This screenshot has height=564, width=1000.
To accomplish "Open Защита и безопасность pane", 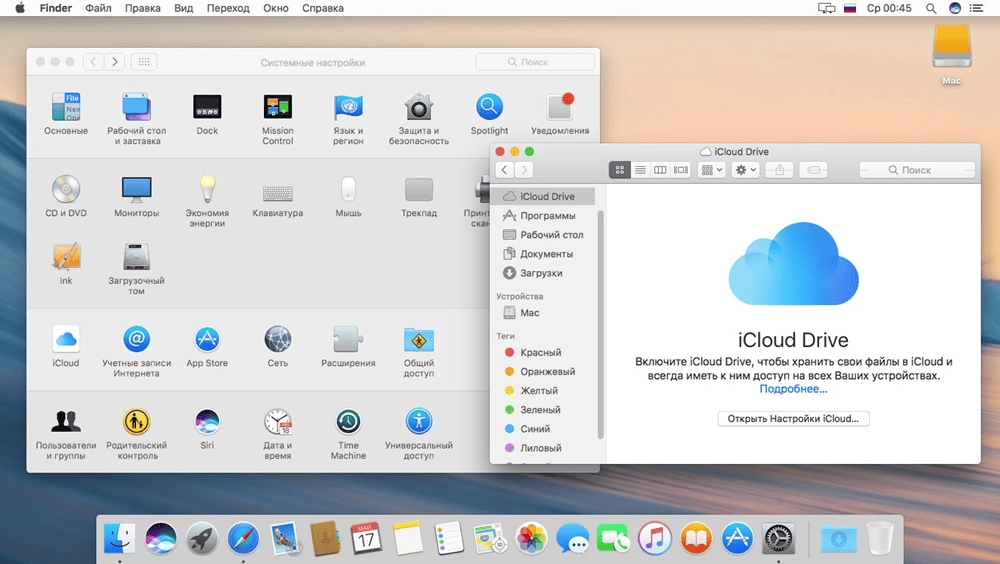I will (419, 118).
